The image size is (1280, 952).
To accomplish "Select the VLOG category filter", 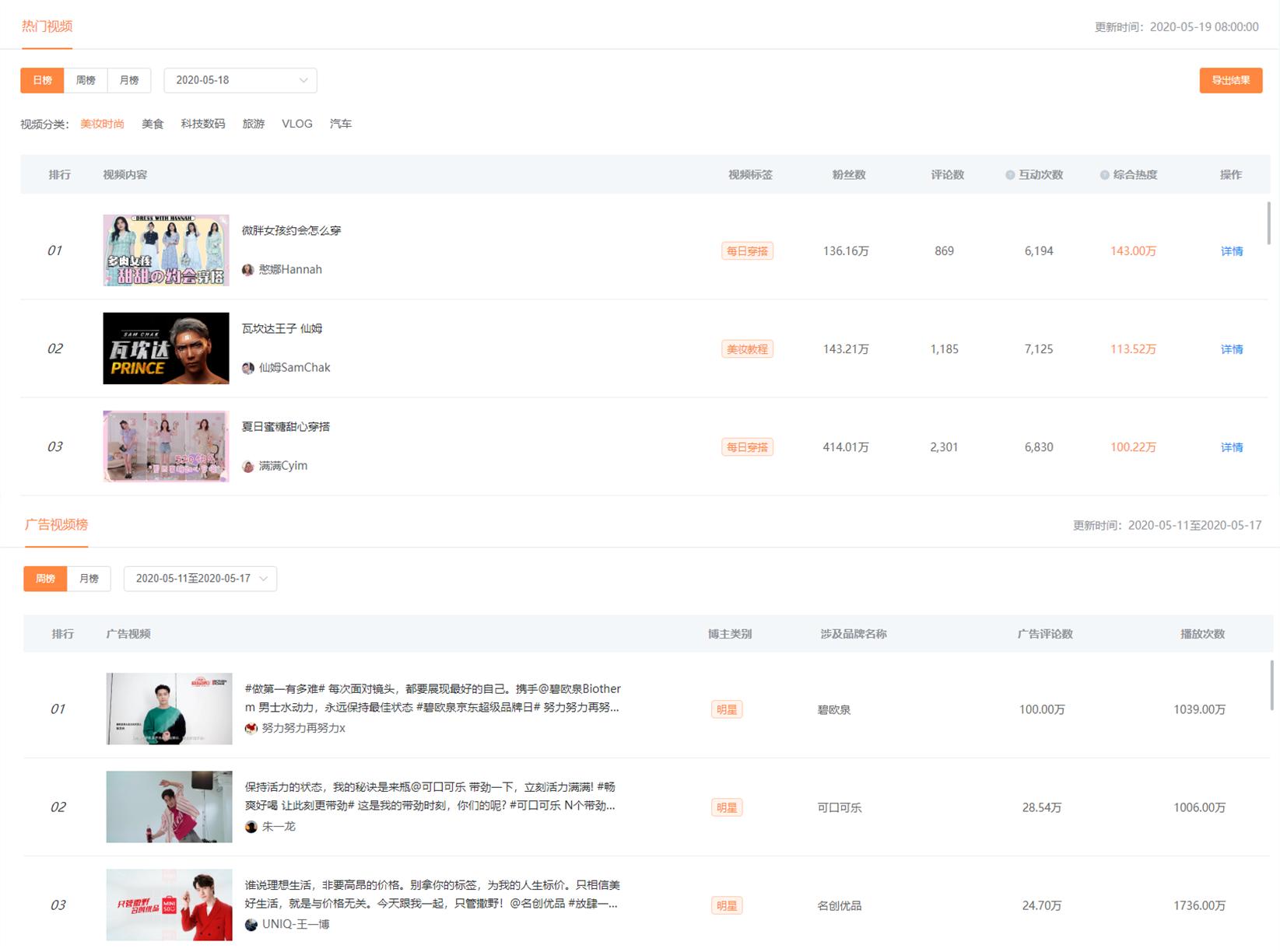I will [296, 124].
